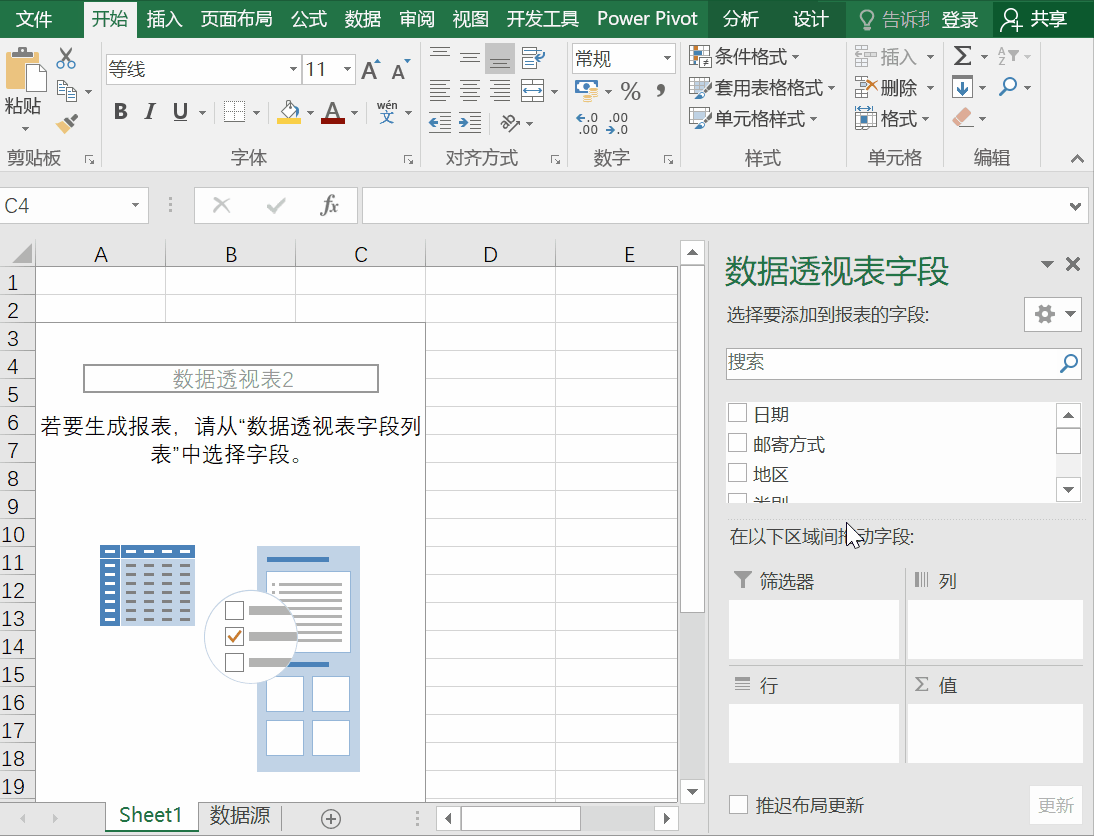Expand the formula bar chevron
Viewport: 1094px width, 836px height.
(1075, 206)
